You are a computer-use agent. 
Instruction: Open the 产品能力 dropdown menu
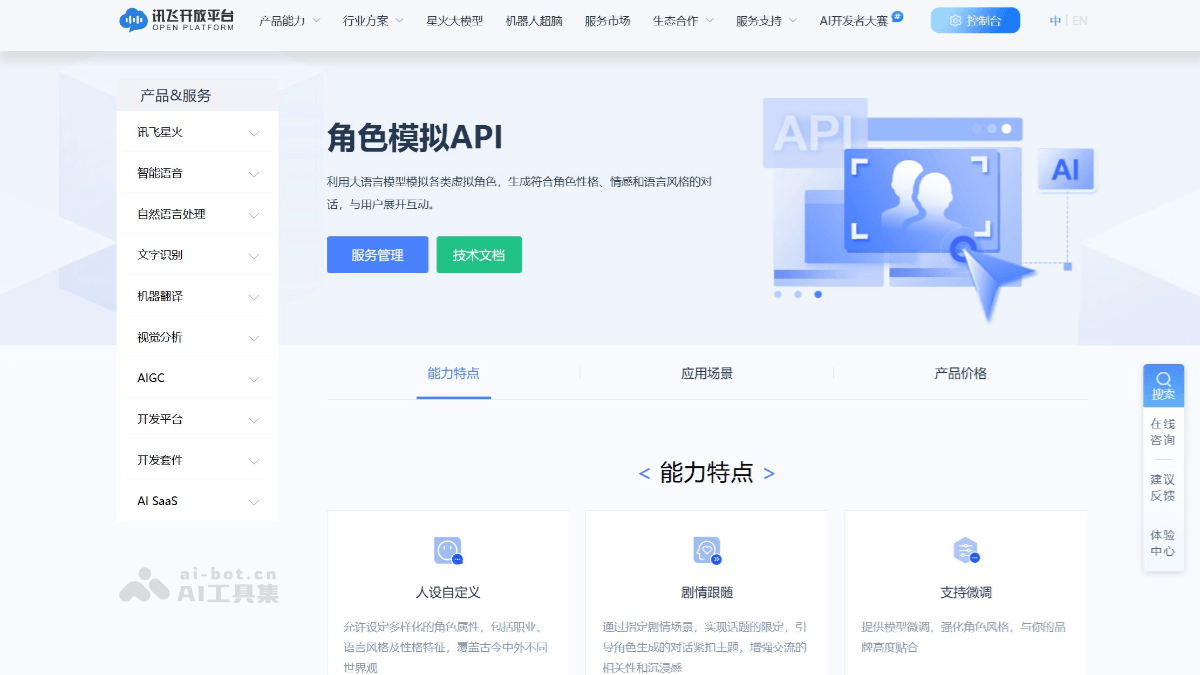pyautogui.click(x=289, y=20)
